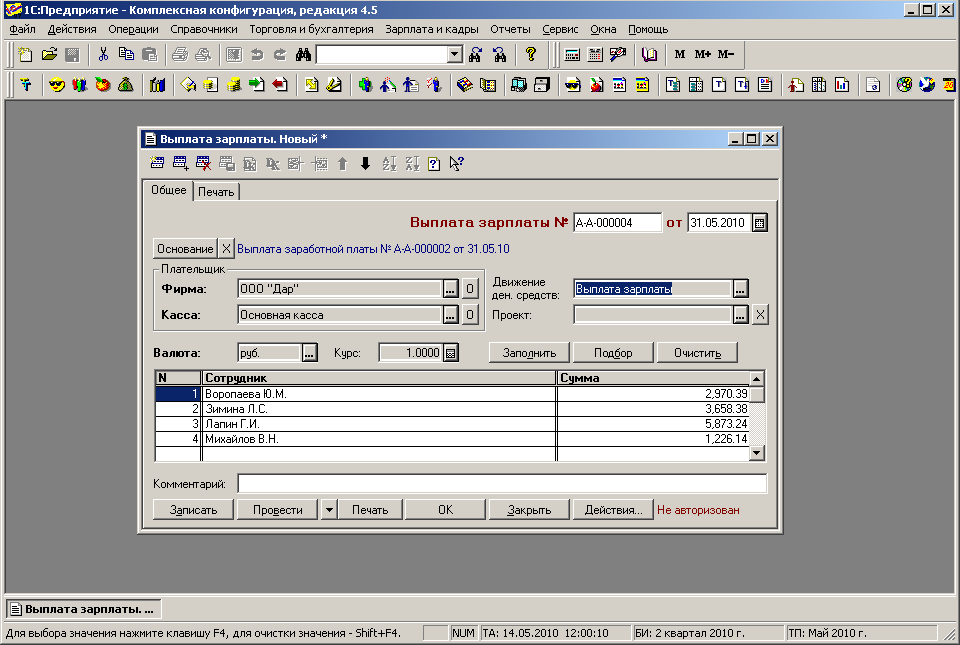Screen dimensions: 960x645
Task: Open the Отчеты menu
Action: point(510,29)
